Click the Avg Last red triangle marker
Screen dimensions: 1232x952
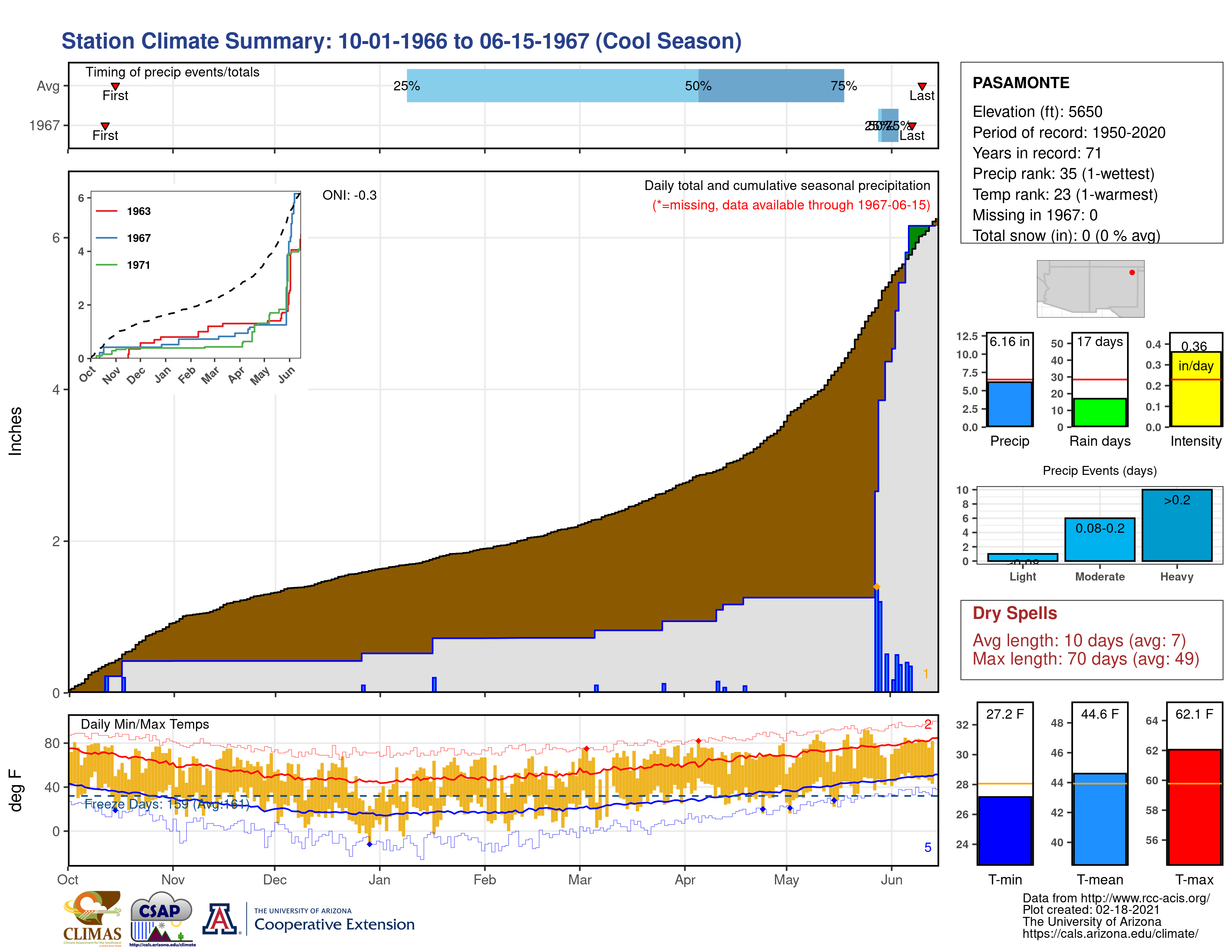(922, 86)
